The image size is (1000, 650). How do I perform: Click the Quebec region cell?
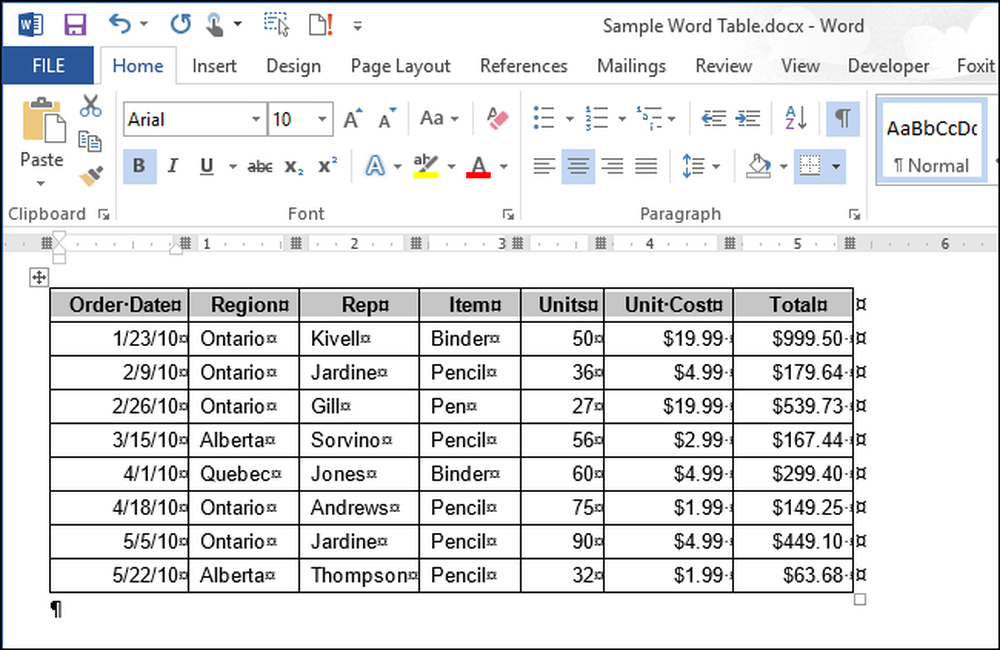pos(244,474)
